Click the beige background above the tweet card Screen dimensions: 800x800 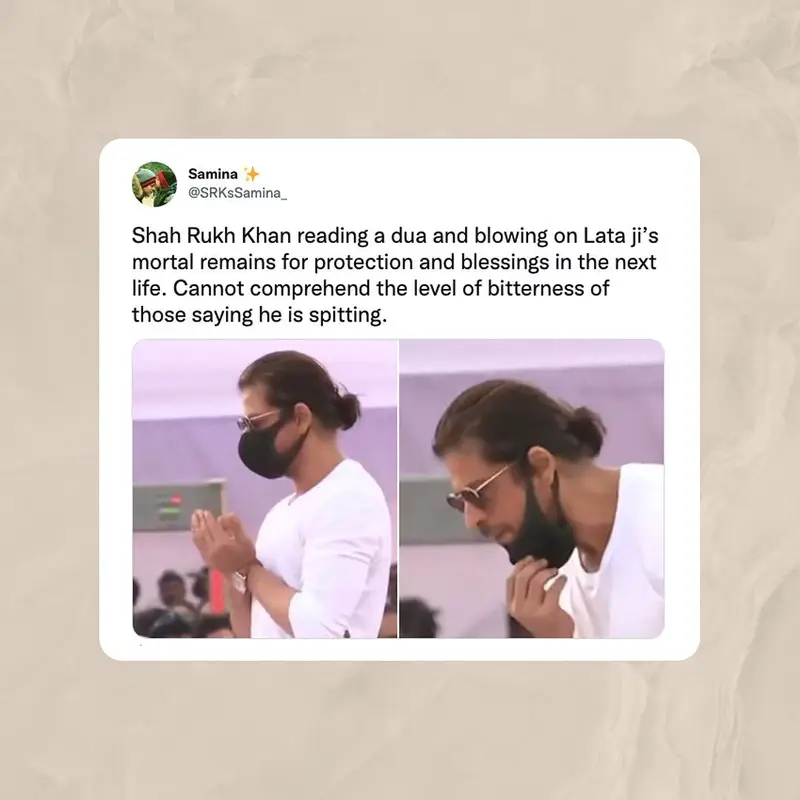(x=400, y=69)
